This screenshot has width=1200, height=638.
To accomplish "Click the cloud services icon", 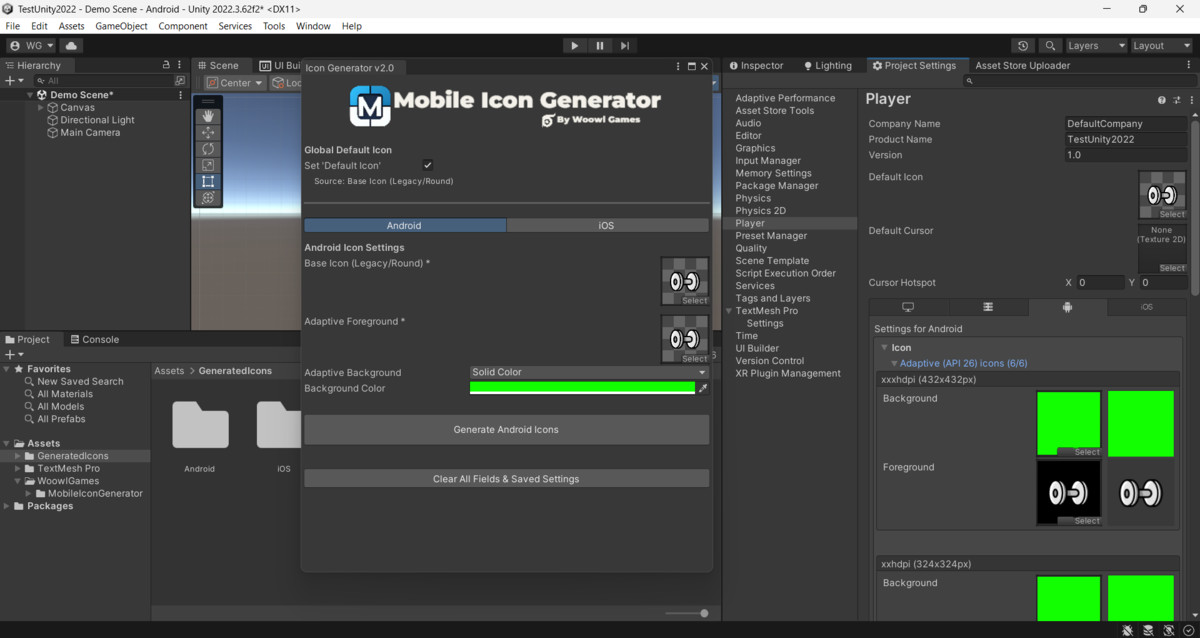I will (x=71, y=46).
